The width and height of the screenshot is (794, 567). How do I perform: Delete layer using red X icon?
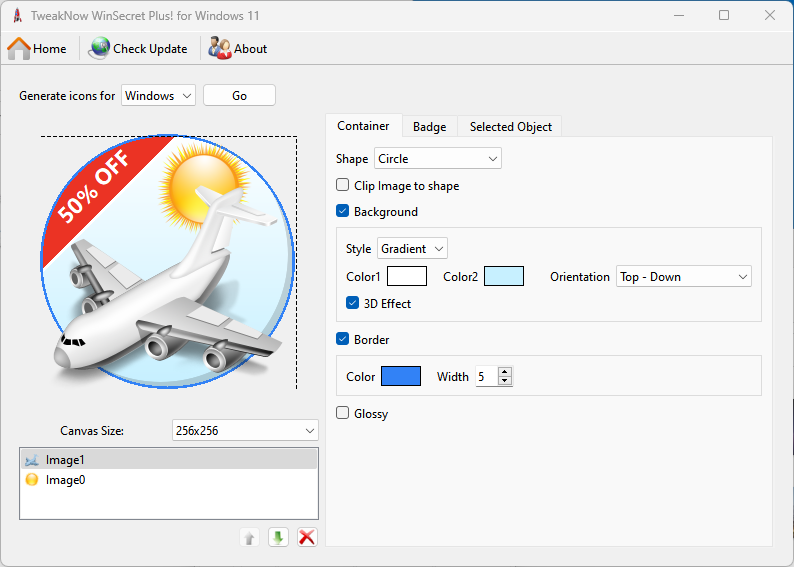point(307,537)
